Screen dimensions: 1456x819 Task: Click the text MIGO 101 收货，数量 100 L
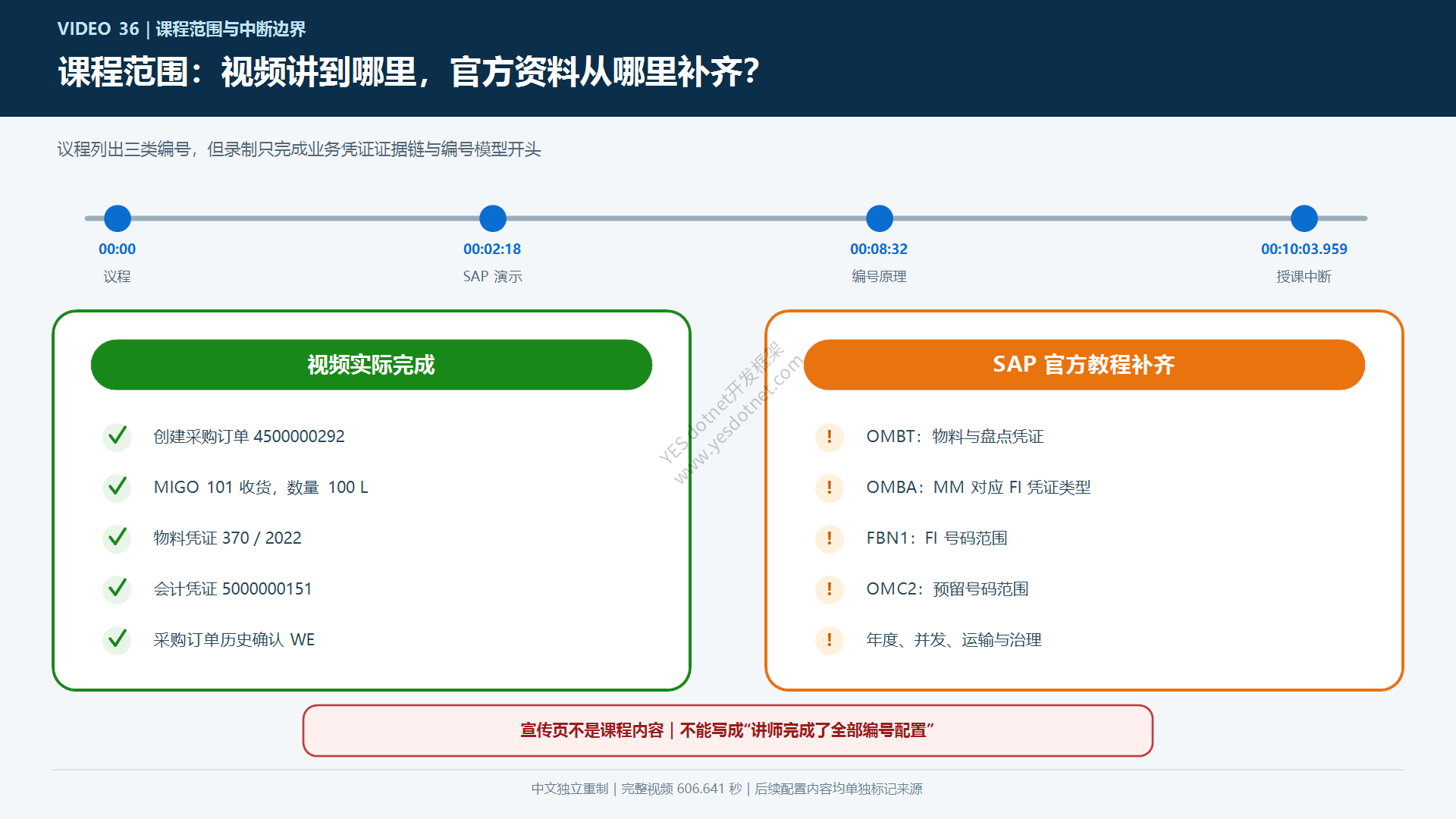261,488
